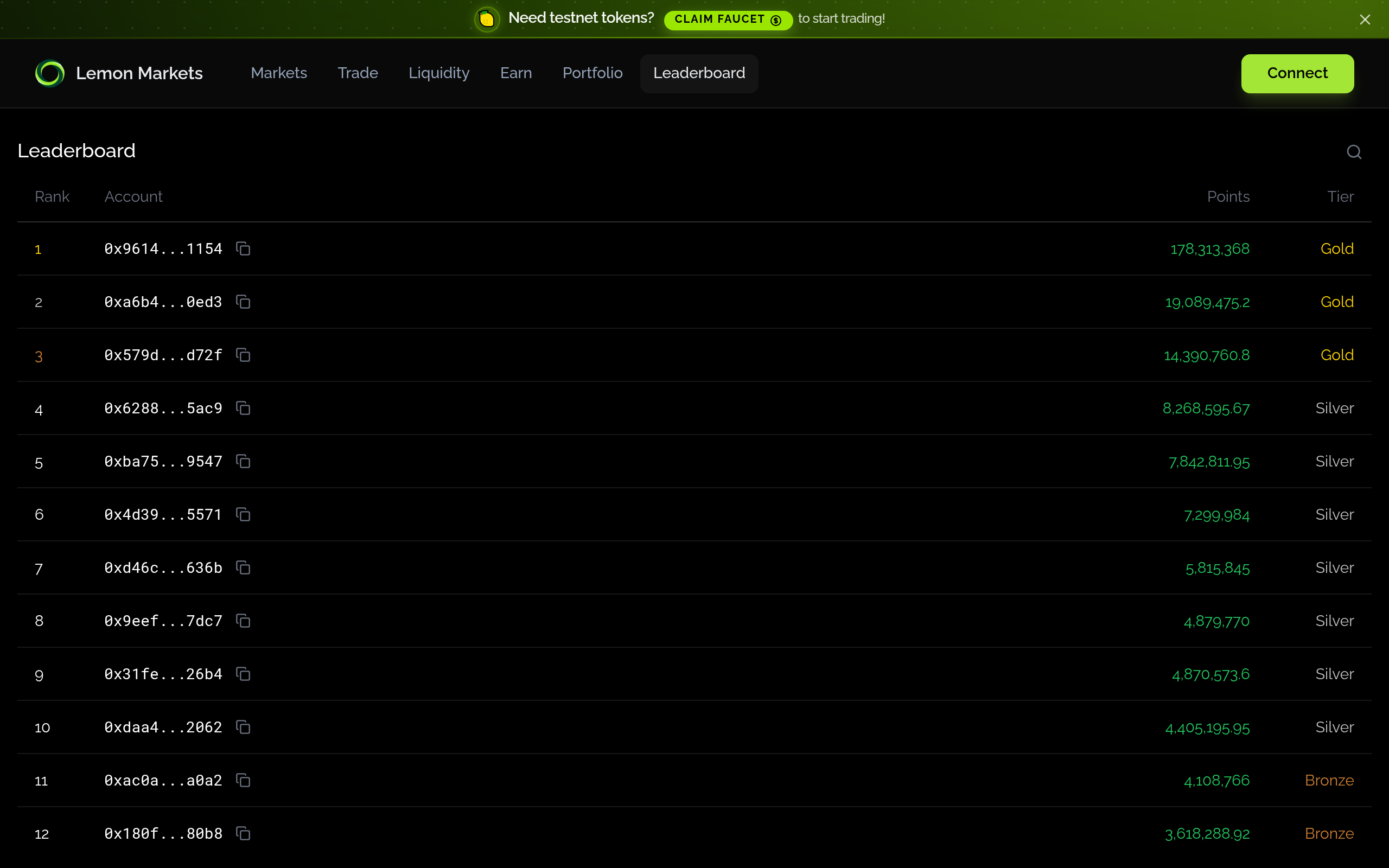Open the leaderboard search

(x=1353, y=151)
